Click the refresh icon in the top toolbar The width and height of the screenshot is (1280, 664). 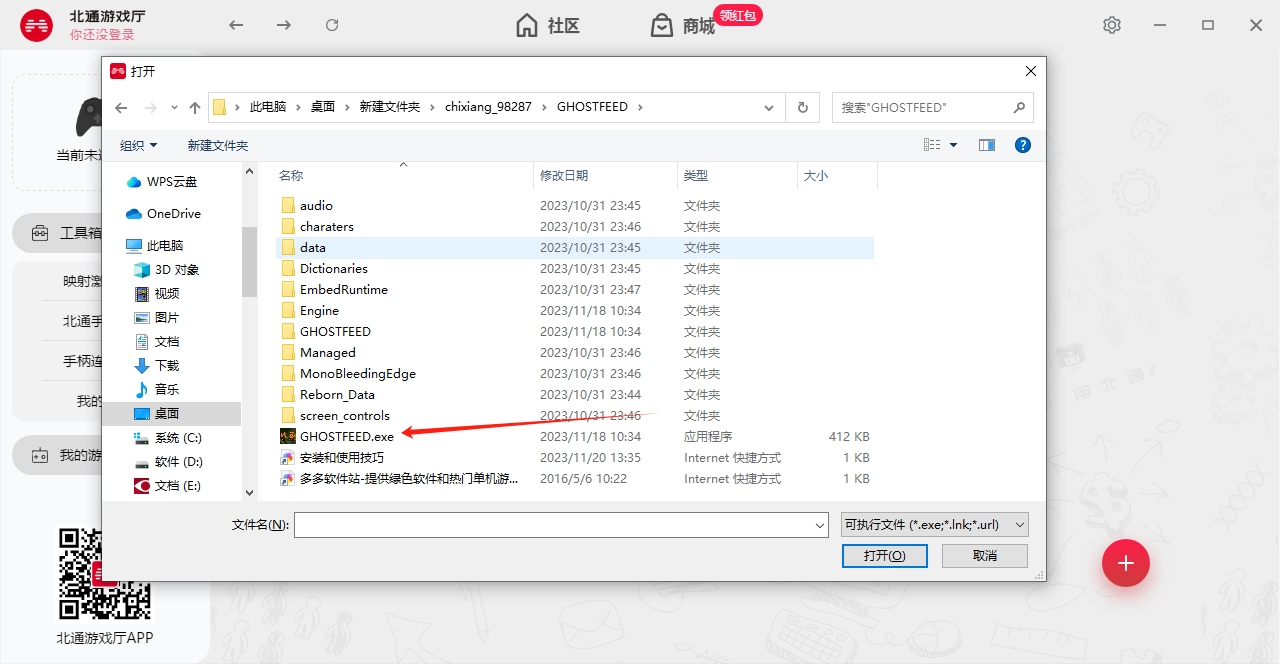coord(331,25)
